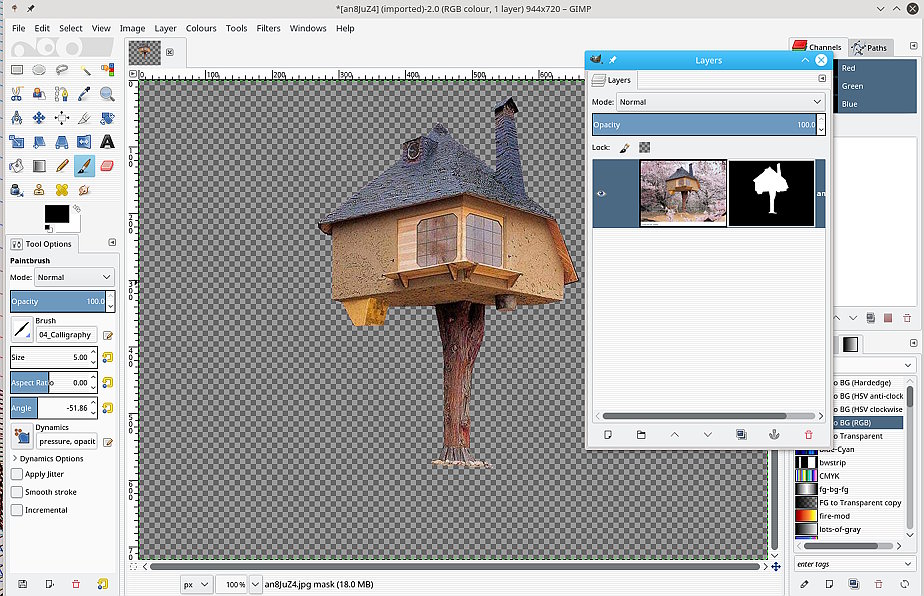Duplicate layer button in Layers dialog
Image resolution: width=924 pixels, height=596 pixels.
(741, 434)
